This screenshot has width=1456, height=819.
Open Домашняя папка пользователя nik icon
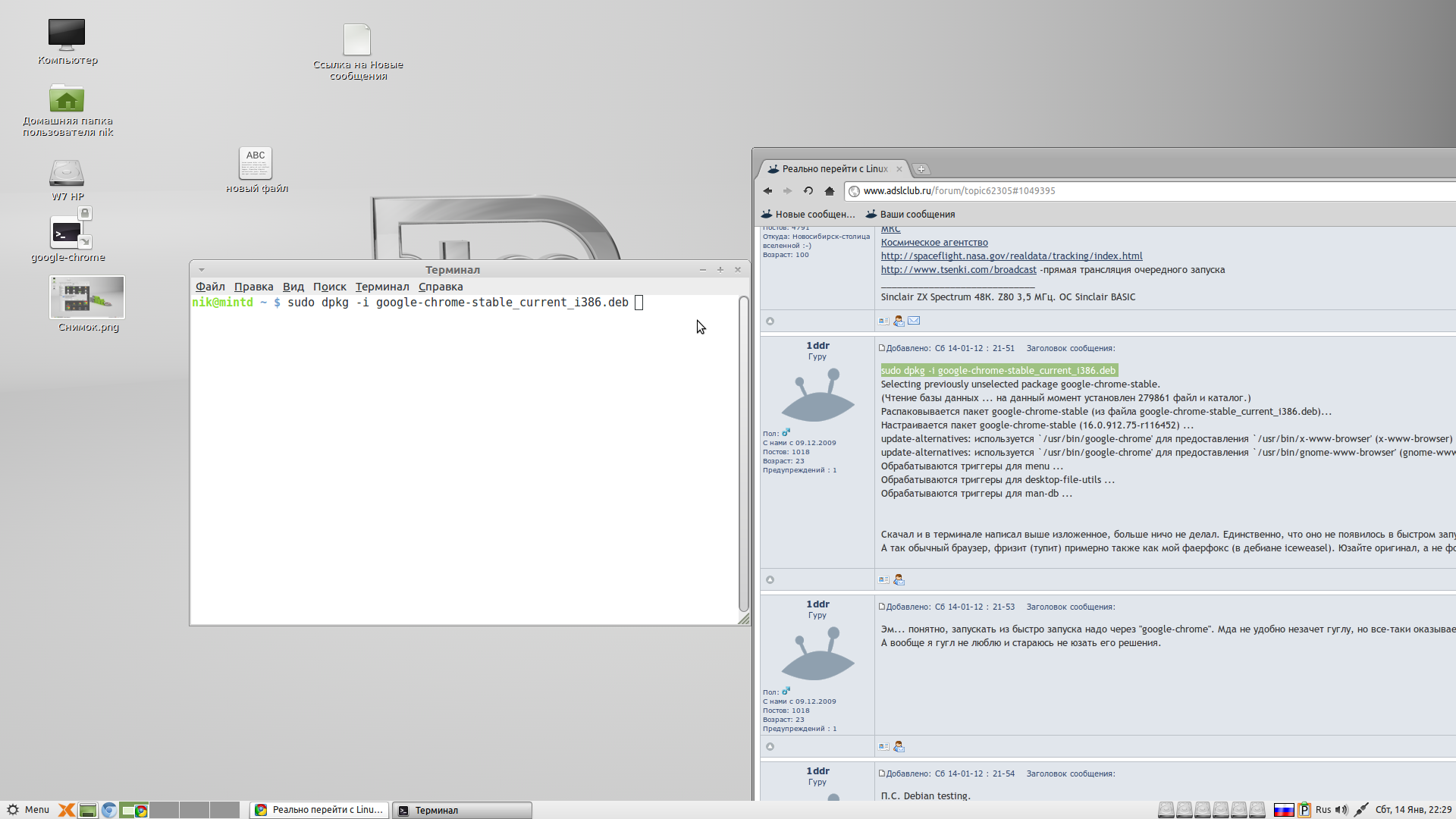[x=67, y=110]
